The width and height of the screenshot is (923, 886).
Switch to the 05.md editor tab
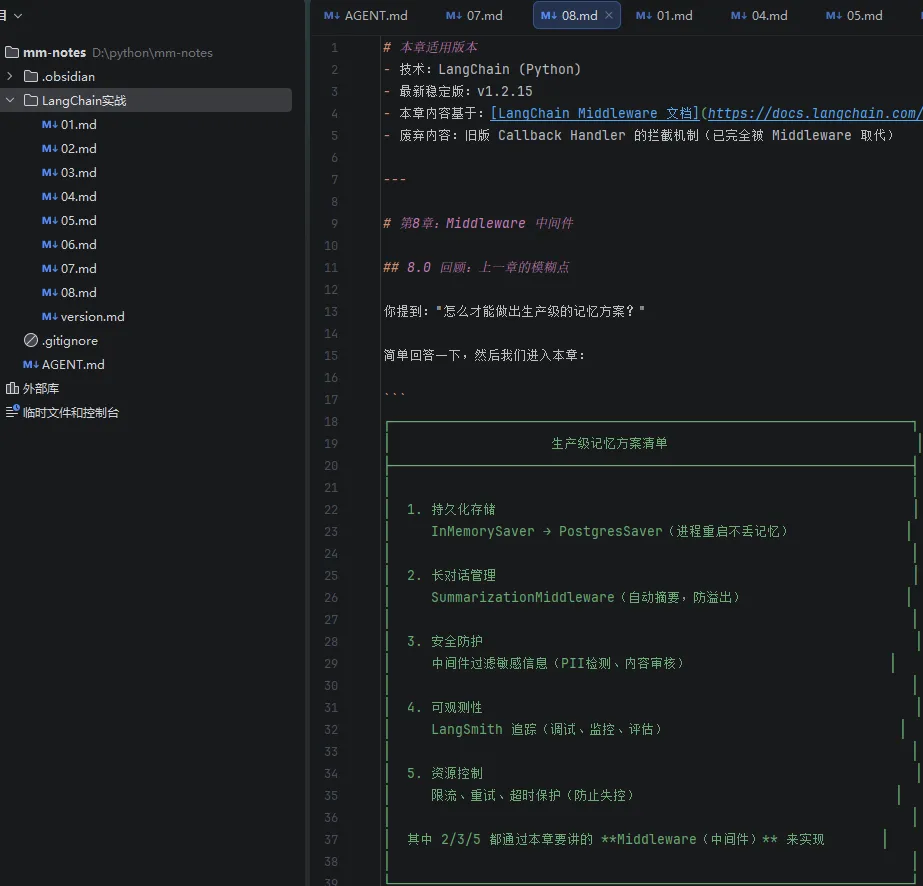click(x=854, y=16)
